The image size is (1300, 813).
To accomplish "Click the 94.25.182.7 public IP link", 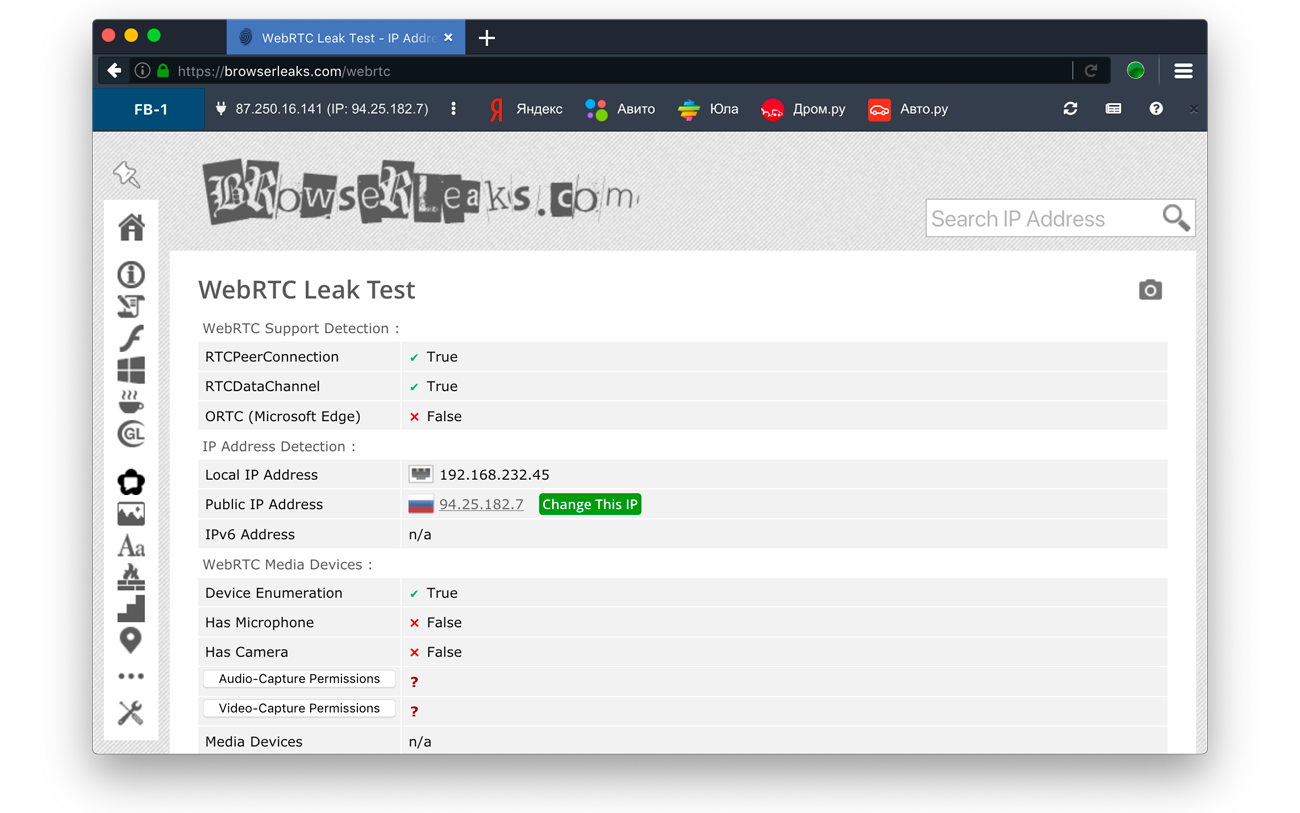I will coord(481,504).
